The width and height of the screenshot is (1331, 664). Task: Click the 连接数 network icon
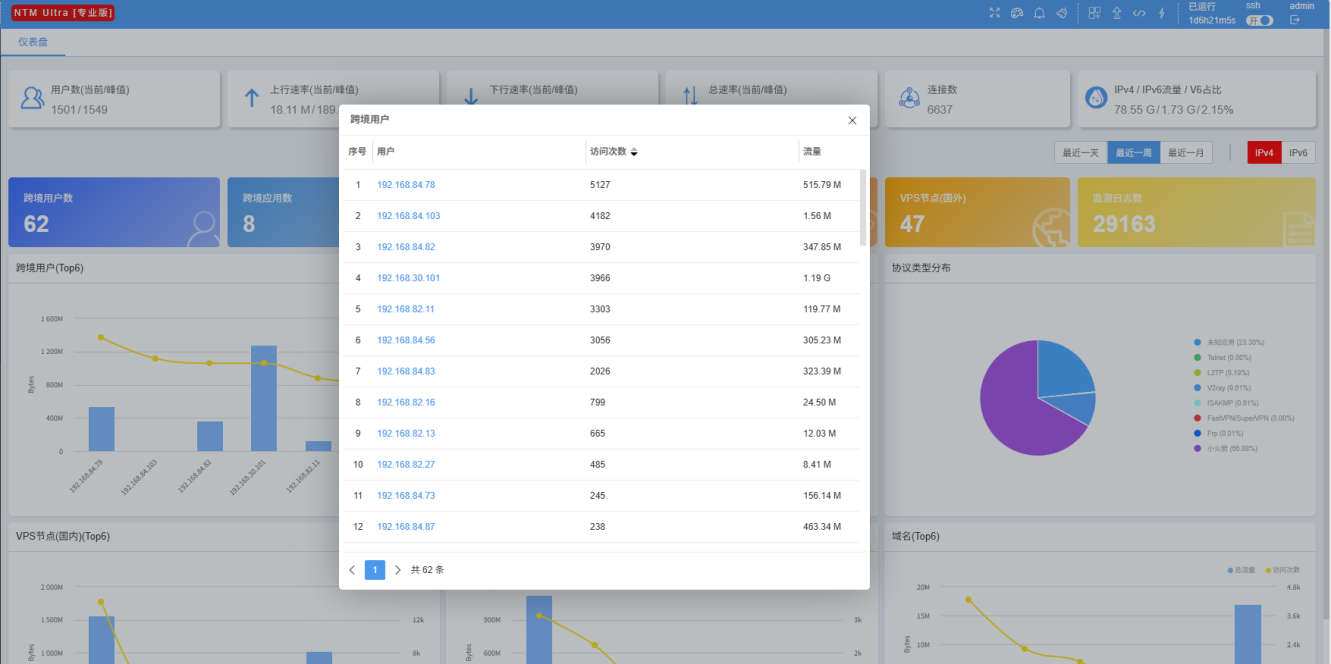(909, 98)
